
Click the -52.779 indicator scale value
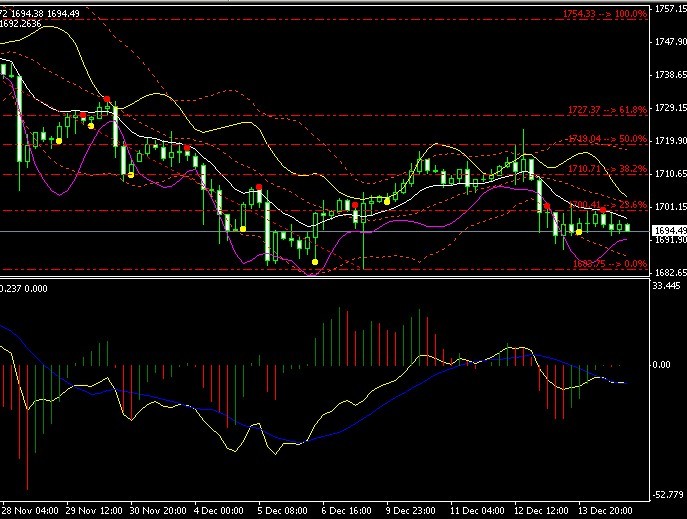coord(668,495)
